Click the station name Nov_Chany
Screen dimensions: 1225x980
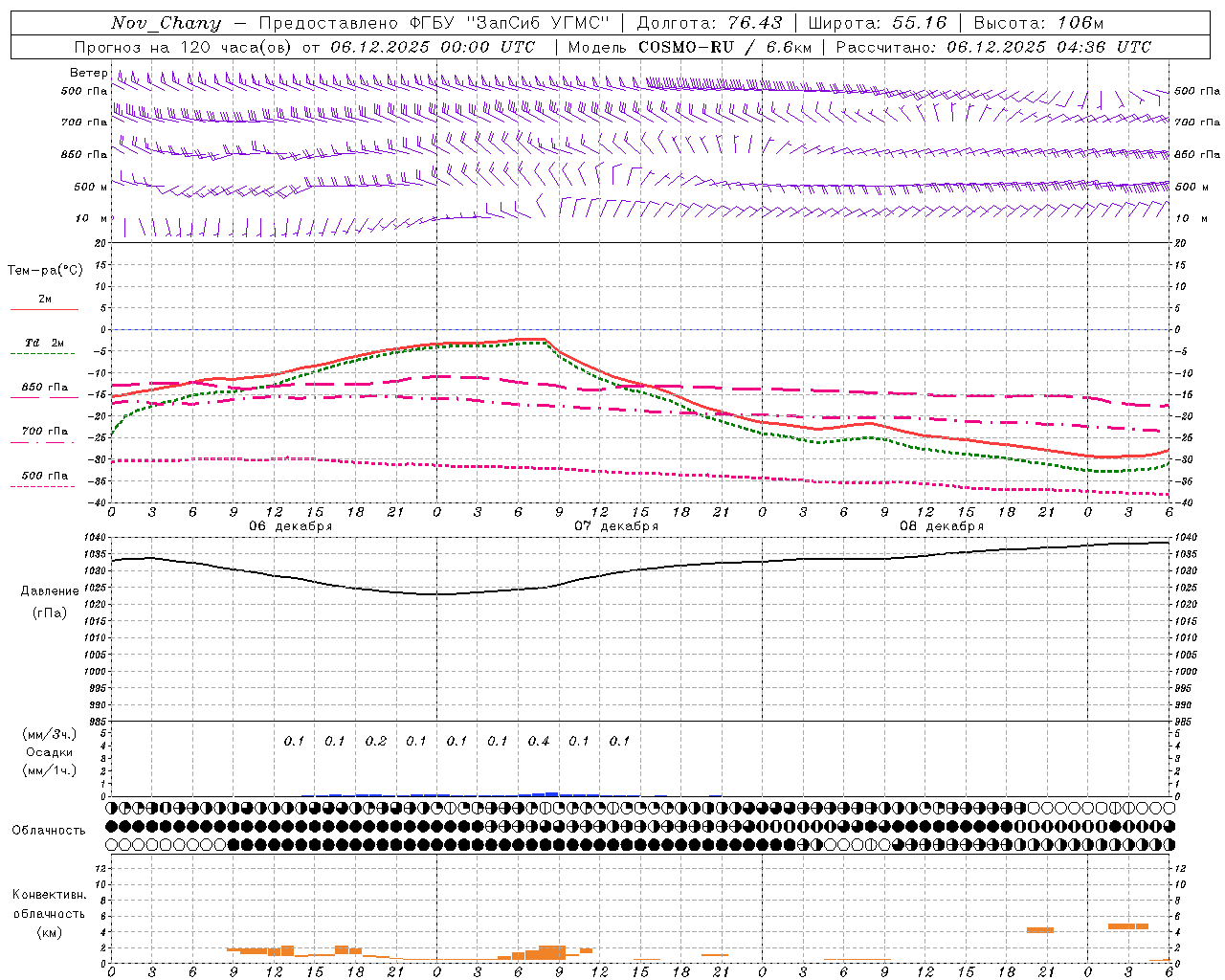[166, 23]
